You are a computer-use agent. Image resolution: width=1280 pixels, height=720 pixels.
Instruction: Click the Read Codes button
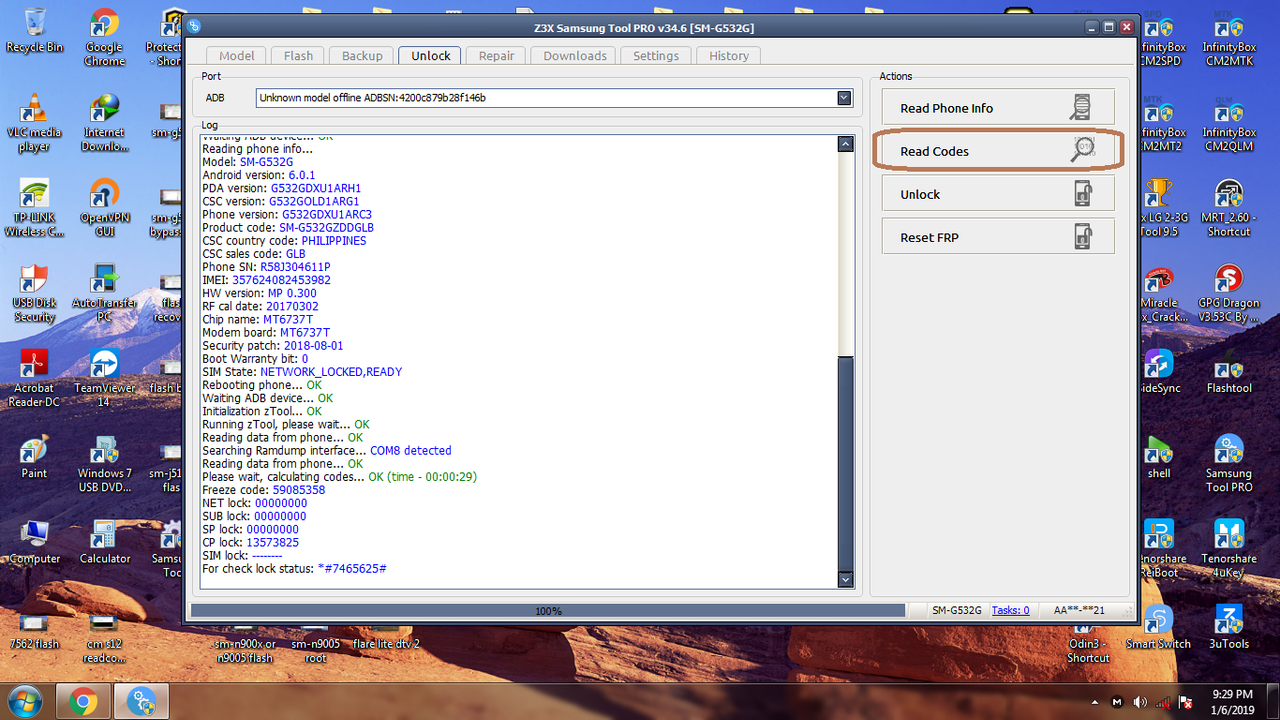[x=998, y=151]
